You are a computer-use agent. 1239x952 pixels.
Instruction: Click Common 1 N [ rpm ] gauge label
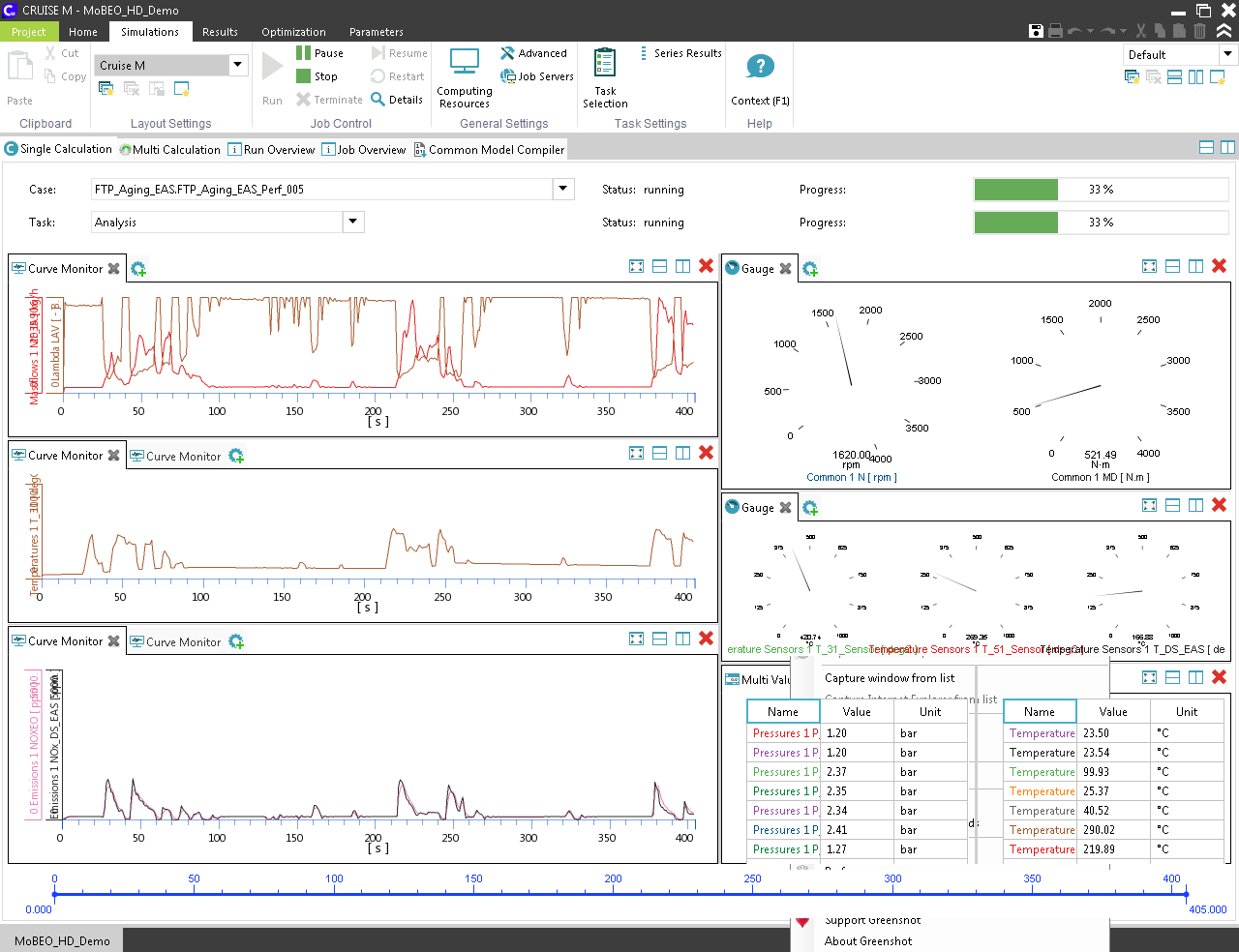pos(852,477)
